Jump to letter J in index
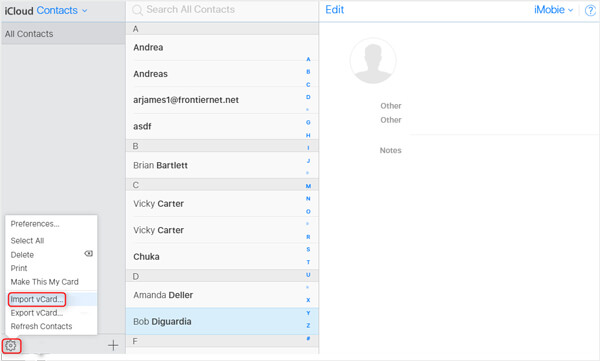600x361 pixels. (x=308, y=161)
